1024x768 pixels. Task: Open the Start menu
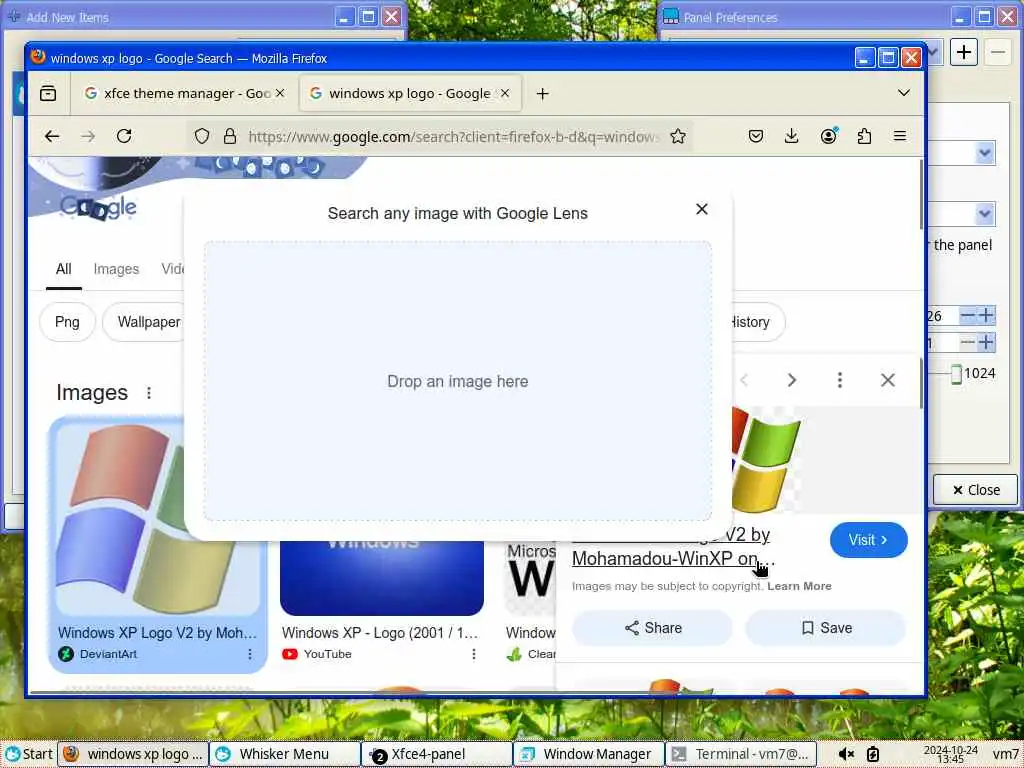click(29, 754)
